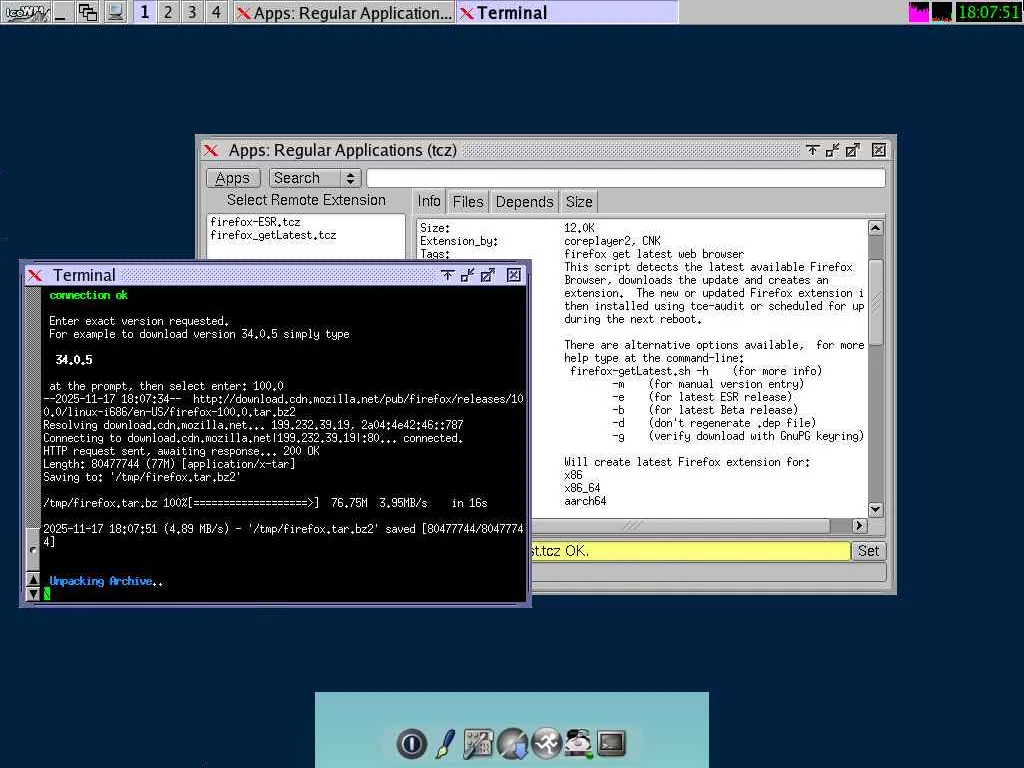This screenshot has height=768, width=1024.
Task: Open the Apps menu button
Action: (233, 178)
